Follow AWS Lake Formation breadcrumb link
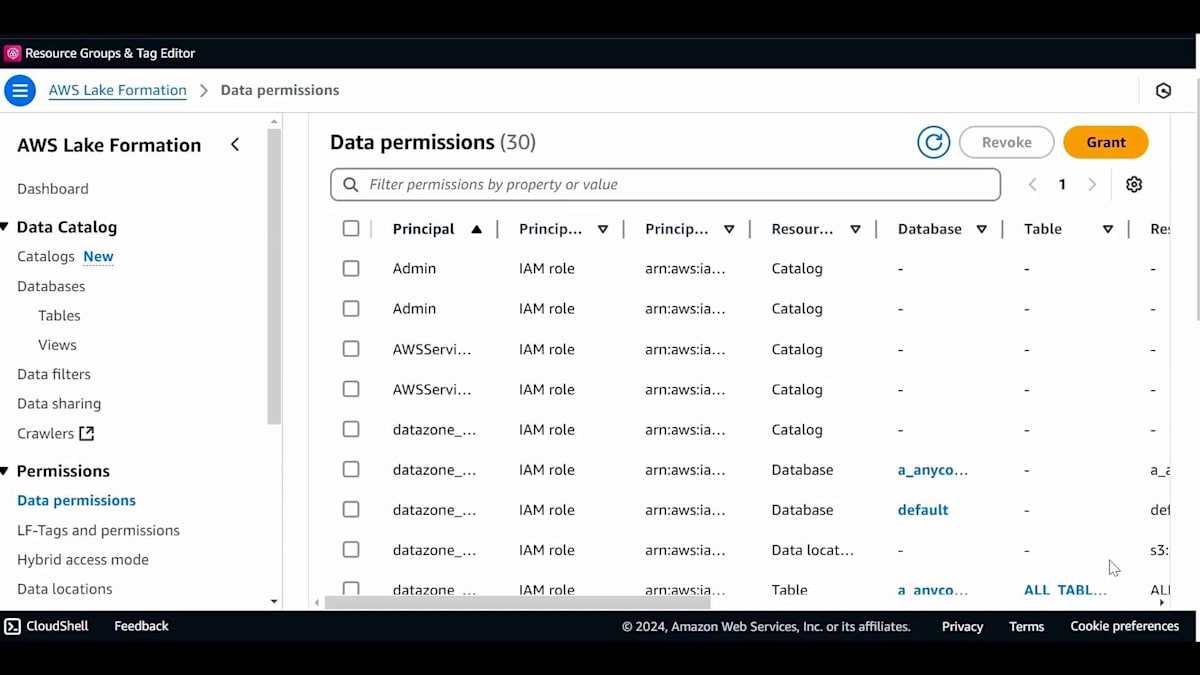The image size is (1200, 675). pyautogui.click(x=118, y=90)
